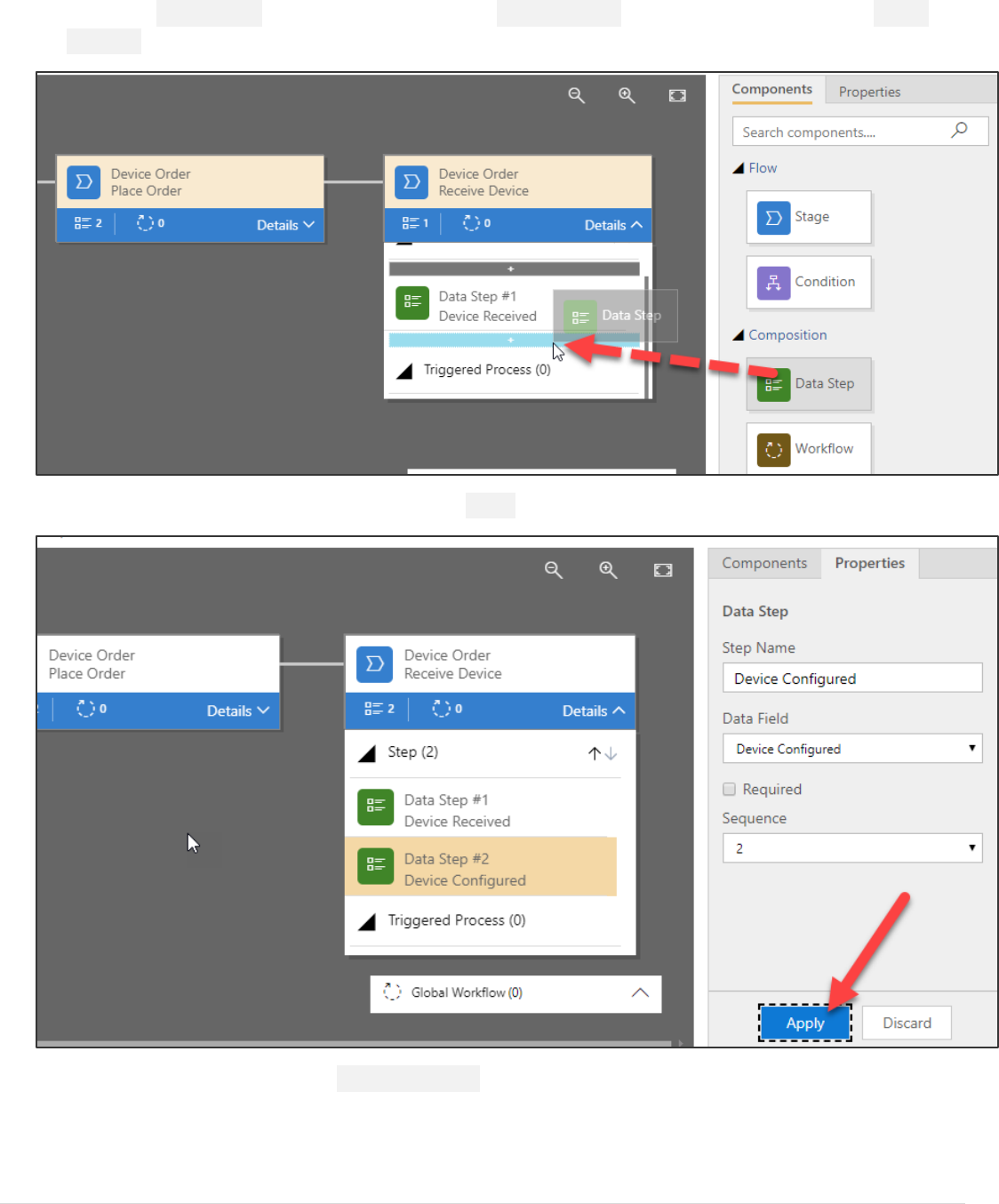This screenshot has height=1204, width=999.
Task: Expand Details on lower Place Order stage
Action: [x=237, y=710]
